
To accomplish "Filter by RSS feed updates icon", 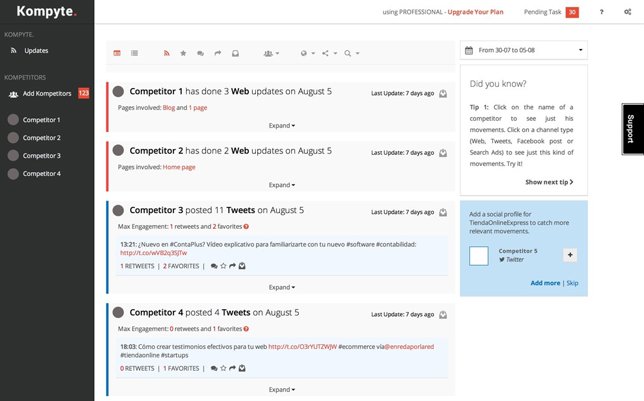I will tap(166, 53).
